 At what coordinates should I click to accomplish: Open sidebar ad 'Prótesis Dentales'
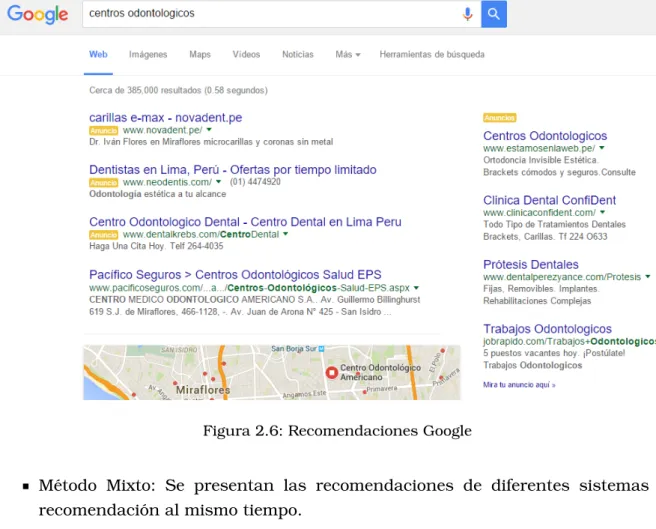point(531,264)
